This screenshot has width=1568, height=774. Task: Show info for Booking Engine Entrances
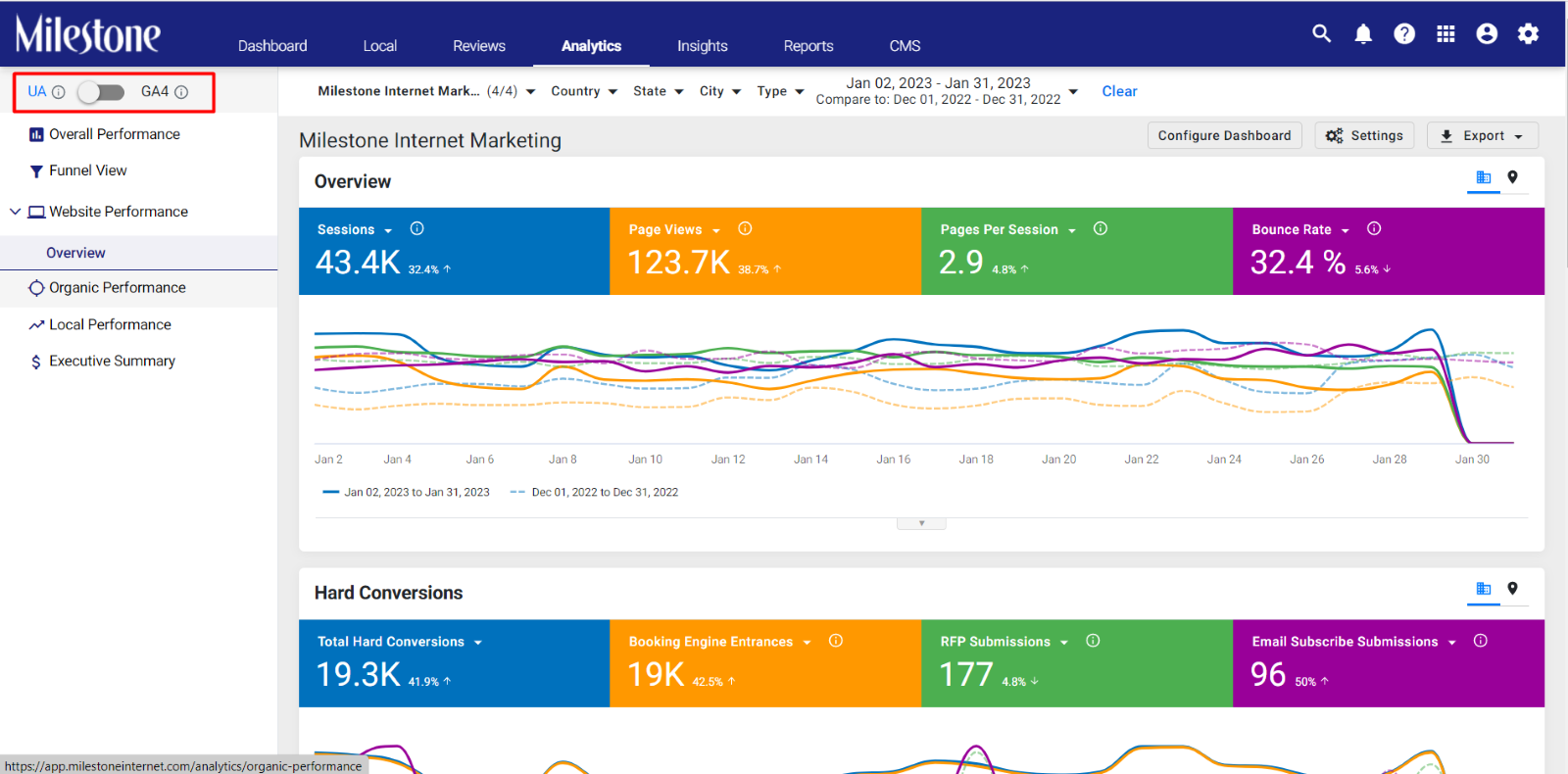[836, 641]
